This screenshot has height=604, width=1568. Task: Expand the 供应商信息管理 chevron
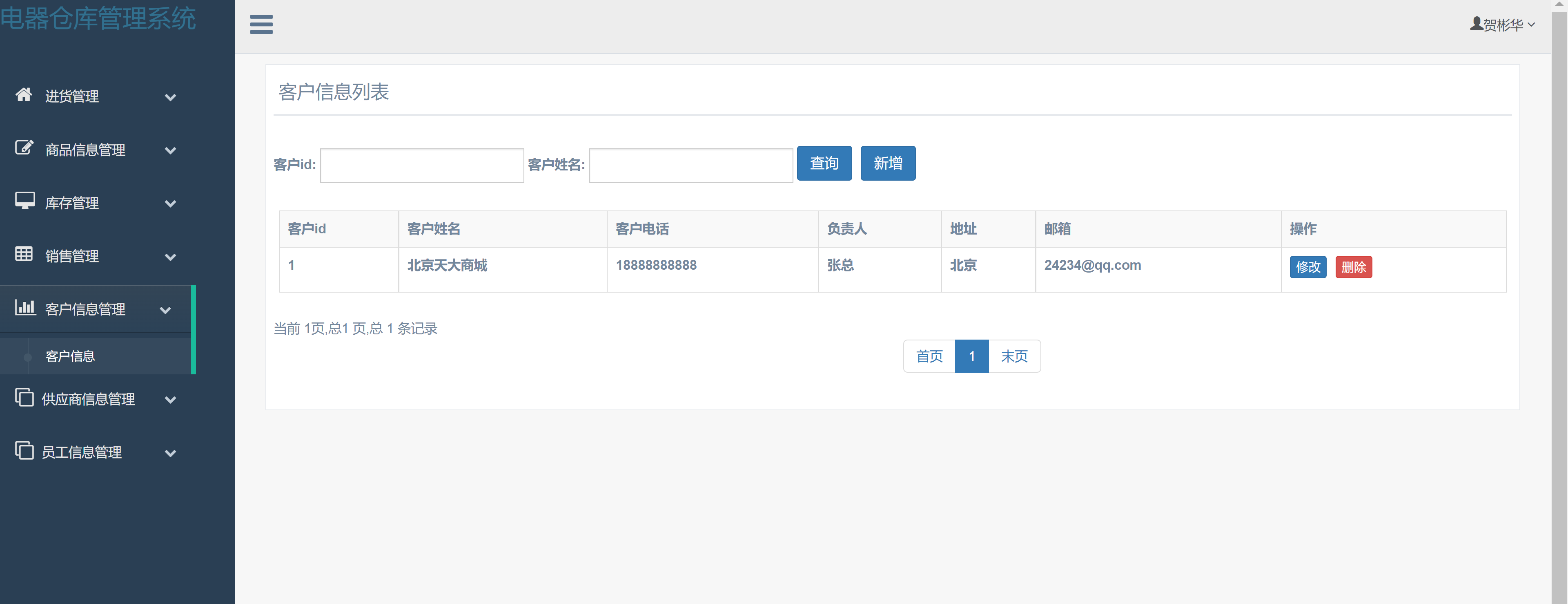click(170, 400)
